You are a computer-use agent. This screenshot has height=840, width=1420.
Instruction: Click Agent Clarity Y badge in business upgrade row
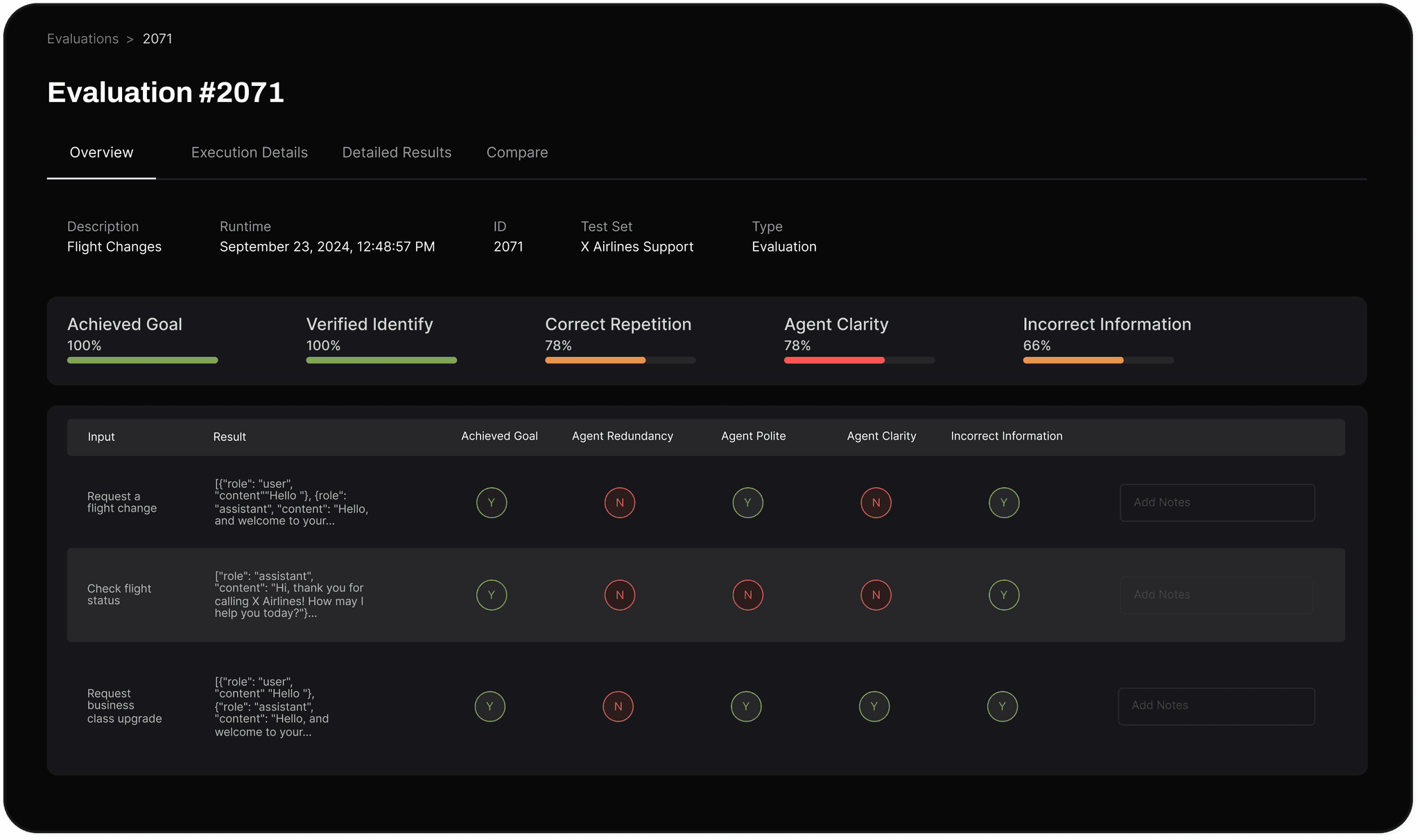(x=874, y=706)
